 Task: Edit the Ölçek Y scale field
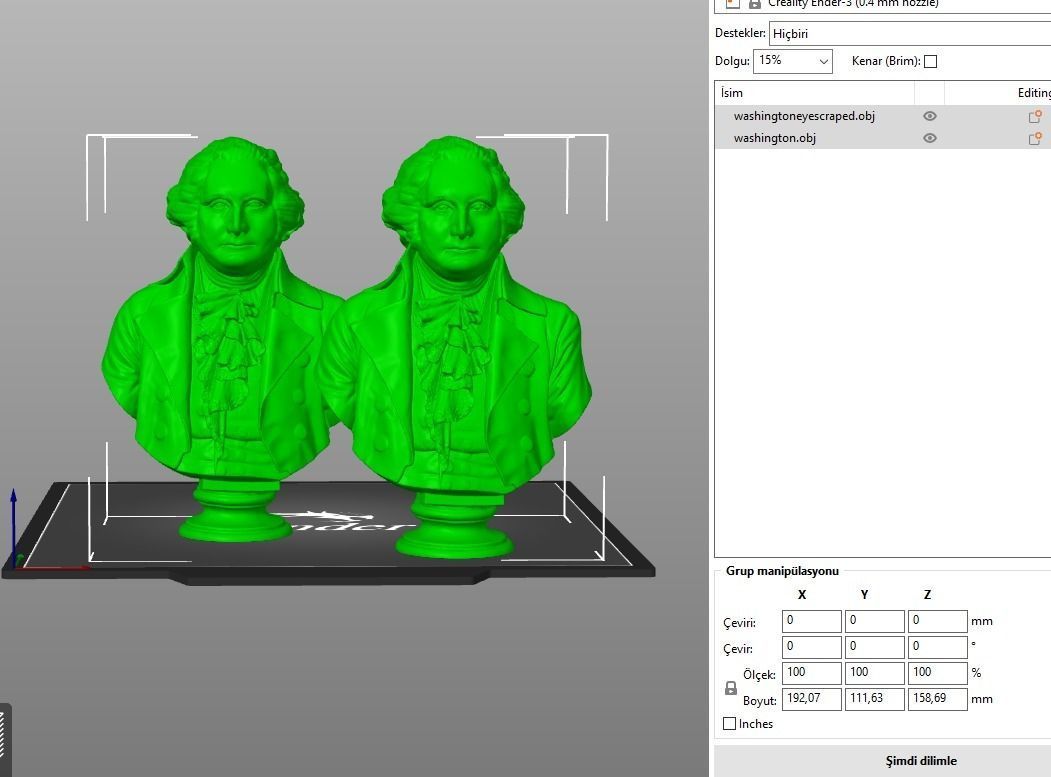click(x=875, y=672)
